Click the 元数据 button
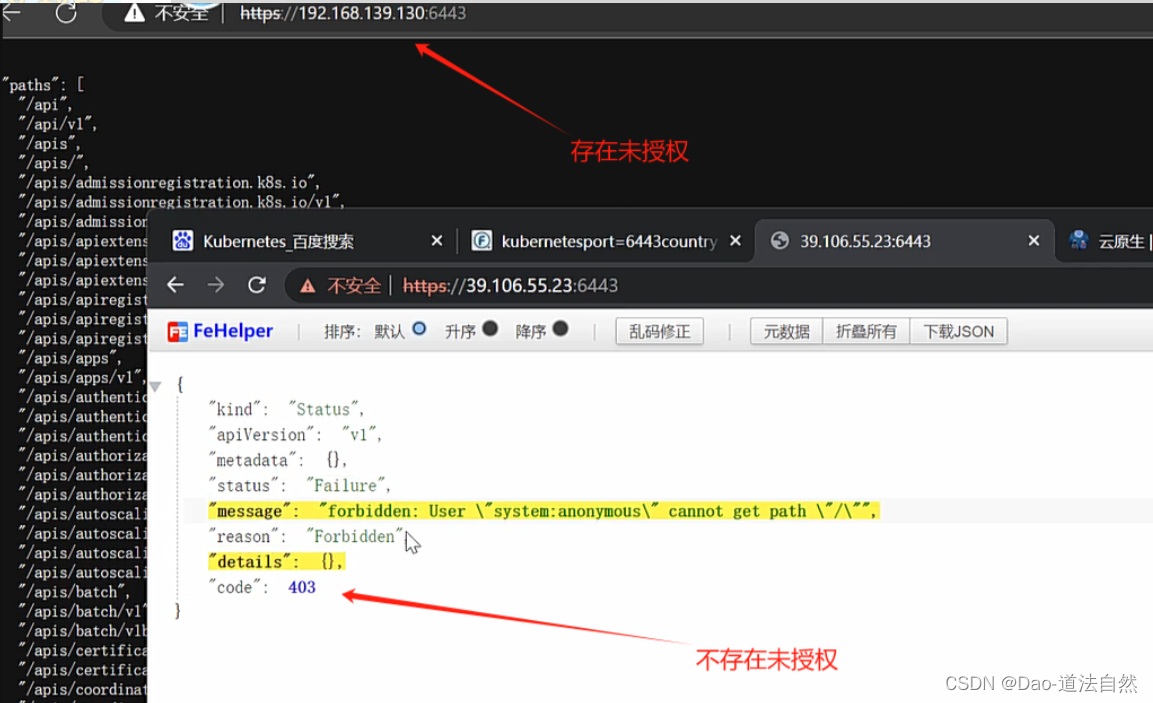1153x703 pixels. (786, 332)
